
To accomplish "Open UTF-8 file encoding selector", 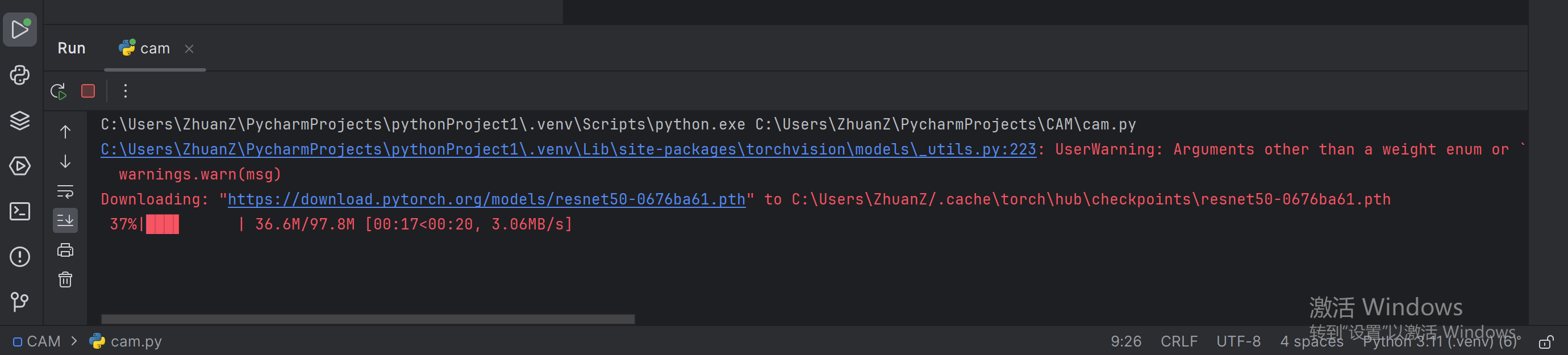I will click(1238, 341).
